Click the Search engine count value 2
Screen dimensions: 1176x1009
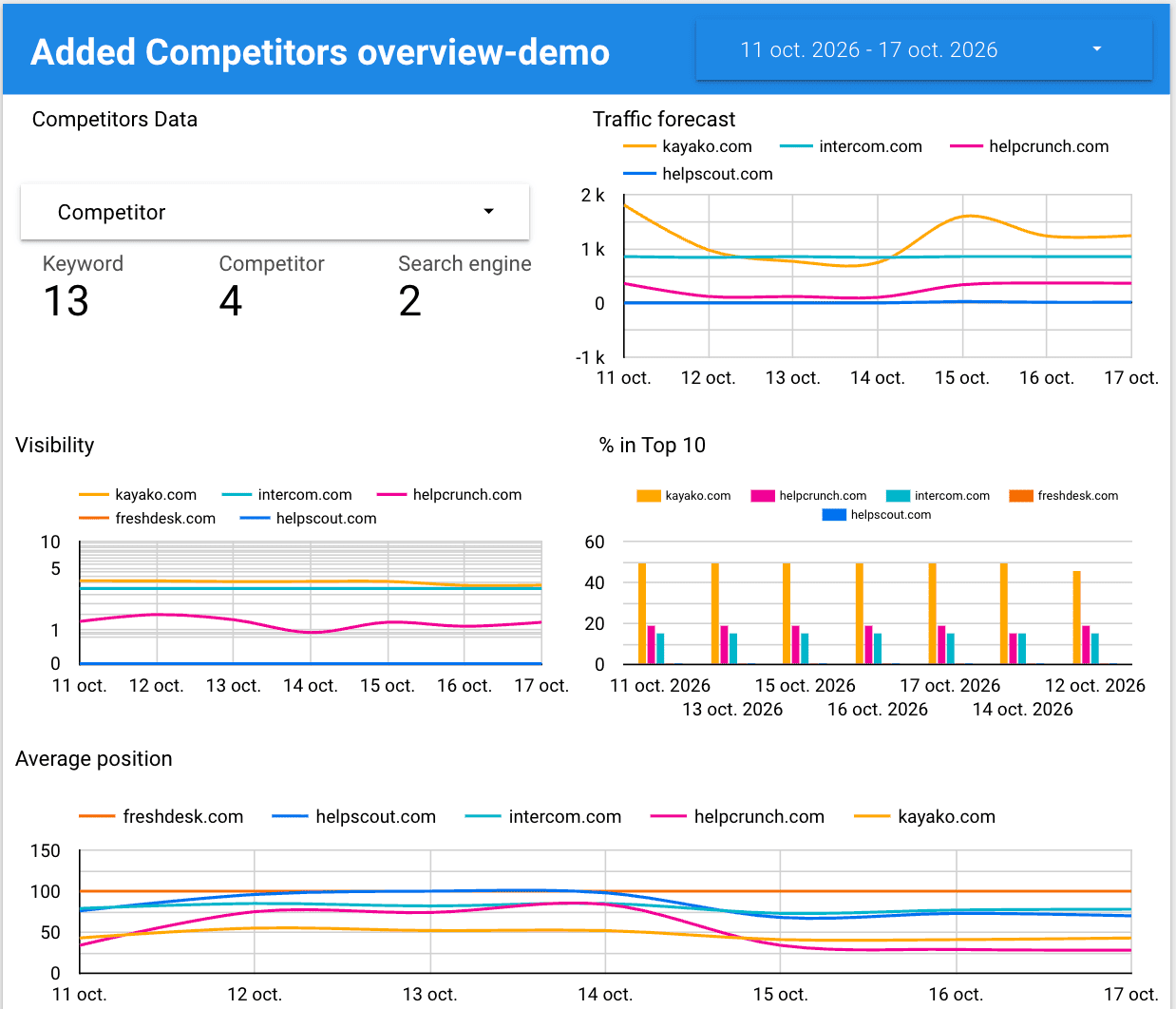pyautogui.click(x=410, y=302)
